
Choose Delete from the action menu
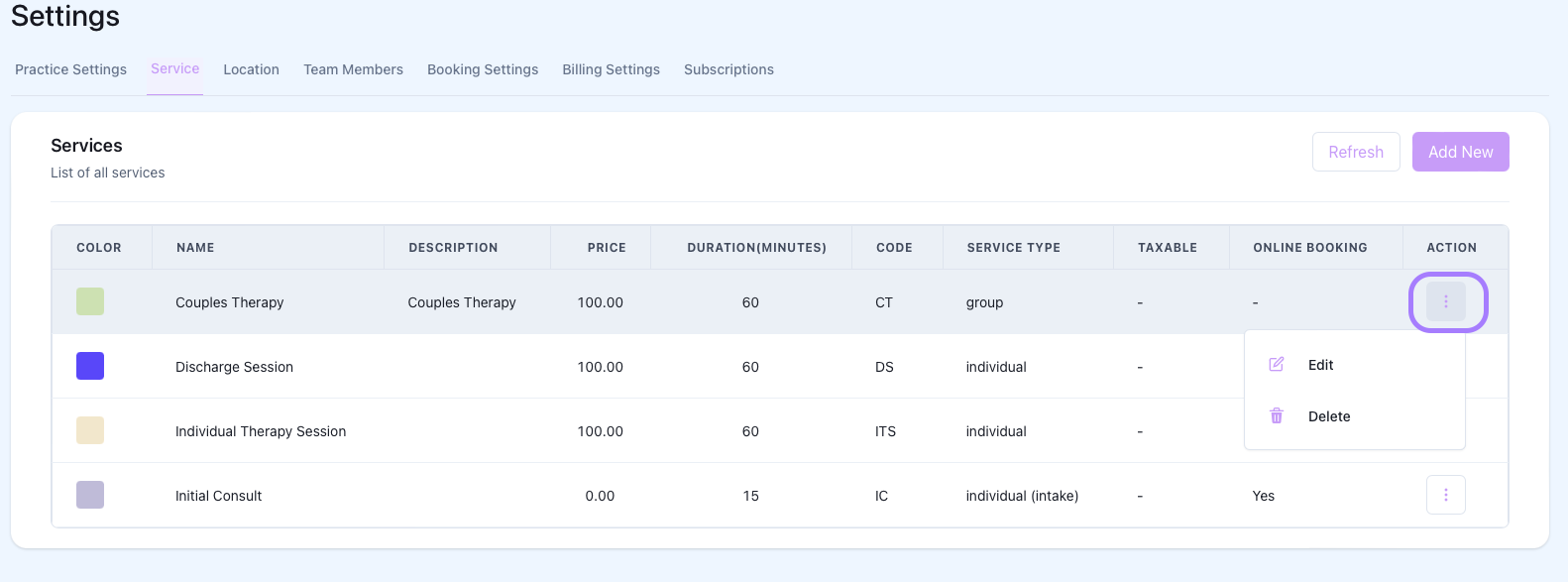point(1328,416)
